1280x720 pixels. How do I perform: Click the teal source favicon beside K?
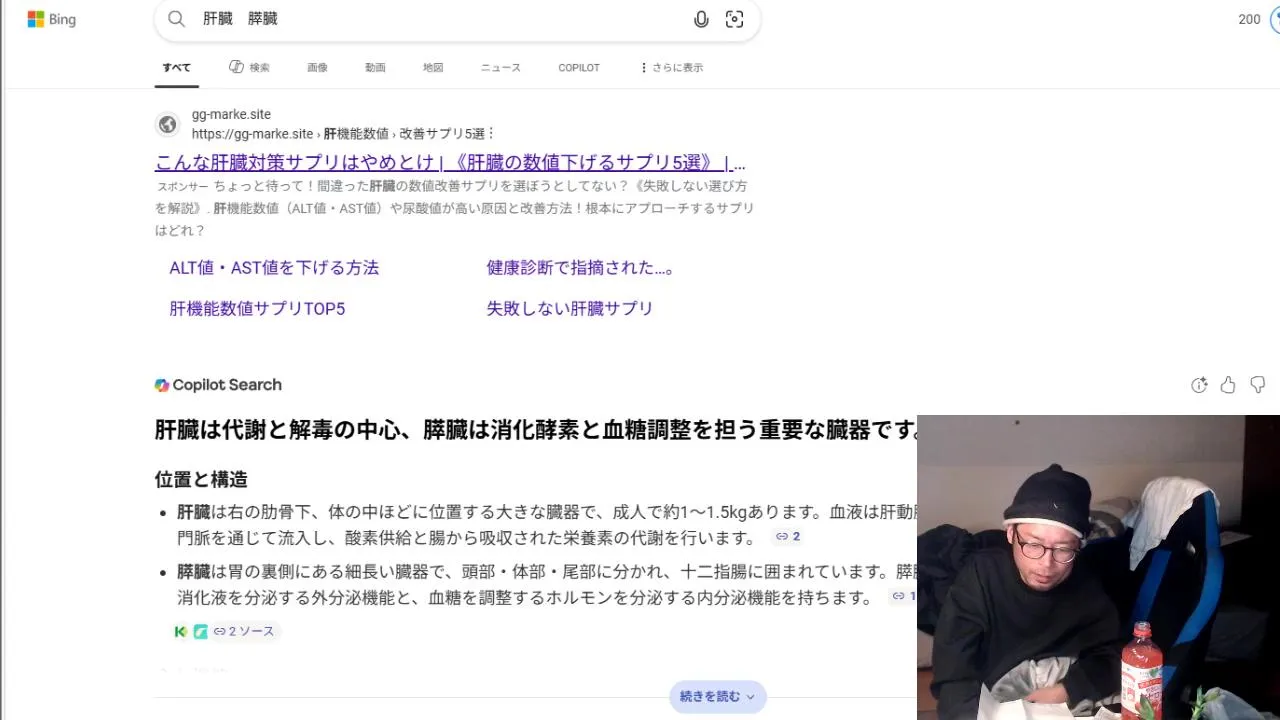[x=200, y=632]
